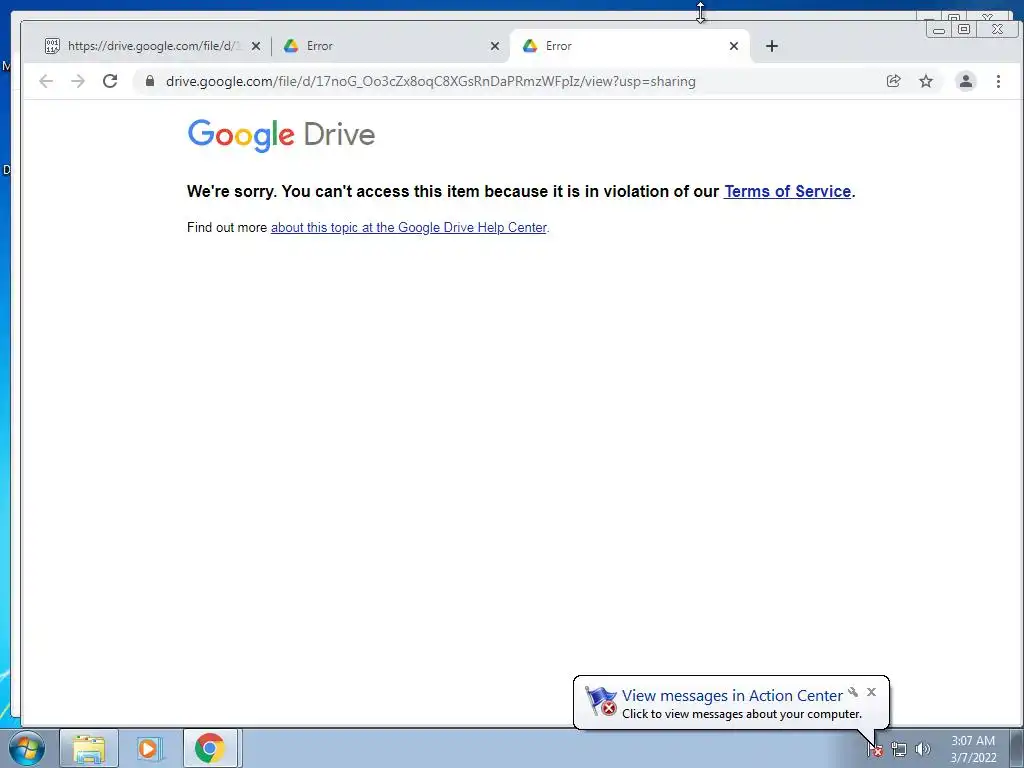Restore down the Chrome window
This screenshot has width=1024, height=768.
click(964, 29)
